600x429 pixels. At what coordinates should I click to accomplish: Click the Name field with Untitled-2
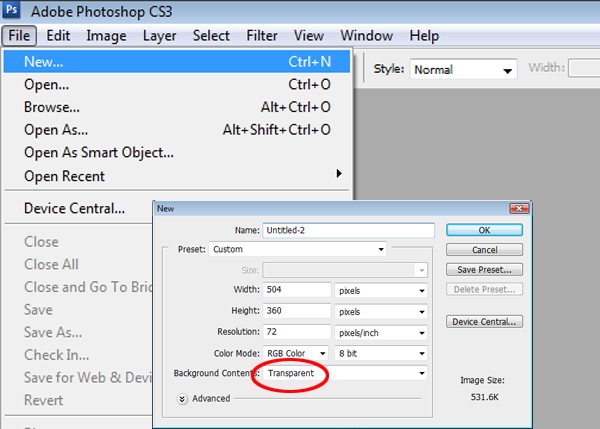349,230
